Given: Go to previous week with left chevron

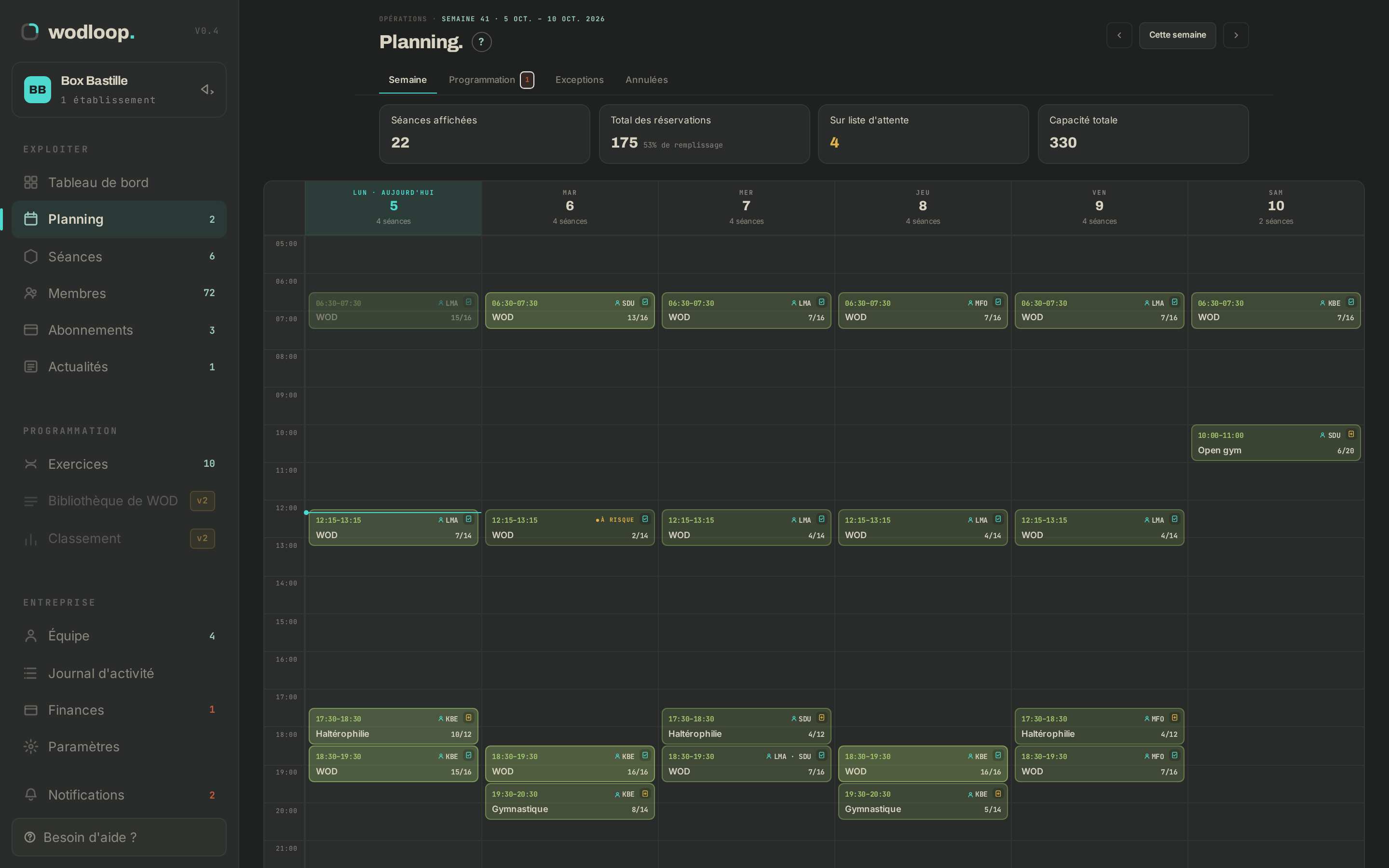Looking at the screenshot, I should point(1118,35).
